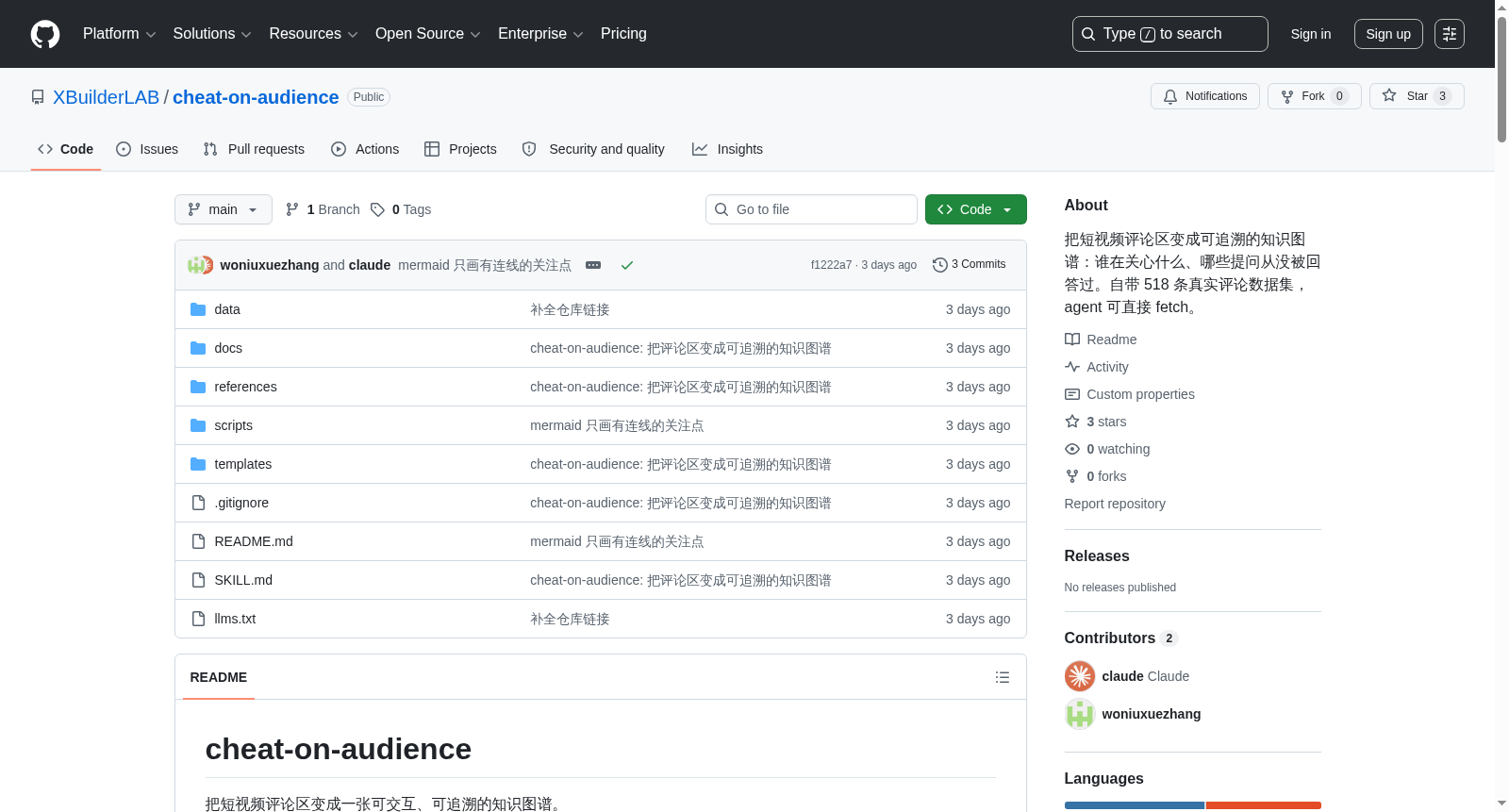Open the references folder name
Screen dimensions: 1509x812
point(245,387)
